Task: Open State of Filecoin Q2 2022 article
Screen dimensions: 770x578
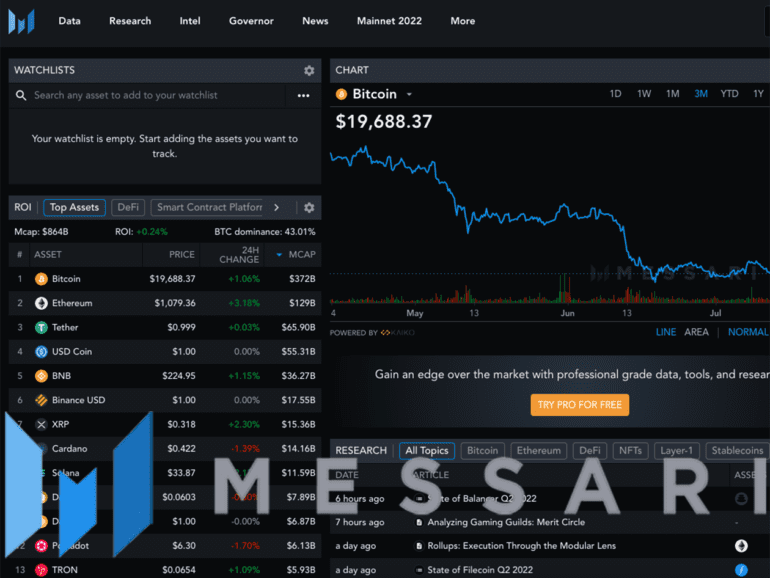Action: click(480, 570)
